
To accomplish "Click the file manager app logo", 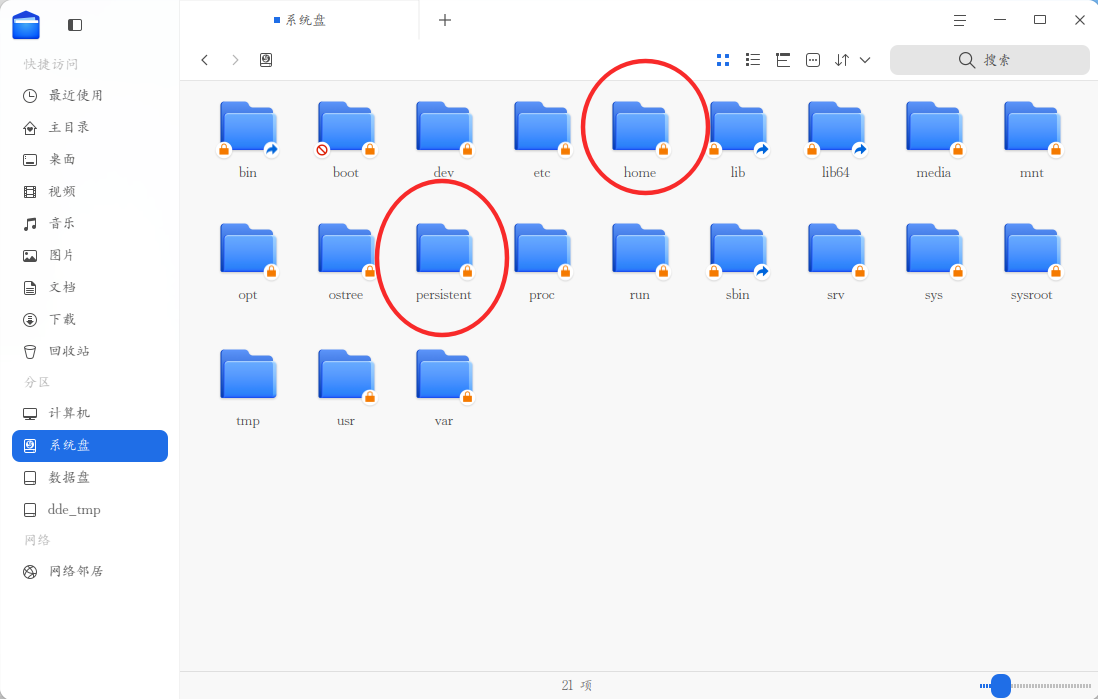I will pyautogui.click(x=26, y=25).
